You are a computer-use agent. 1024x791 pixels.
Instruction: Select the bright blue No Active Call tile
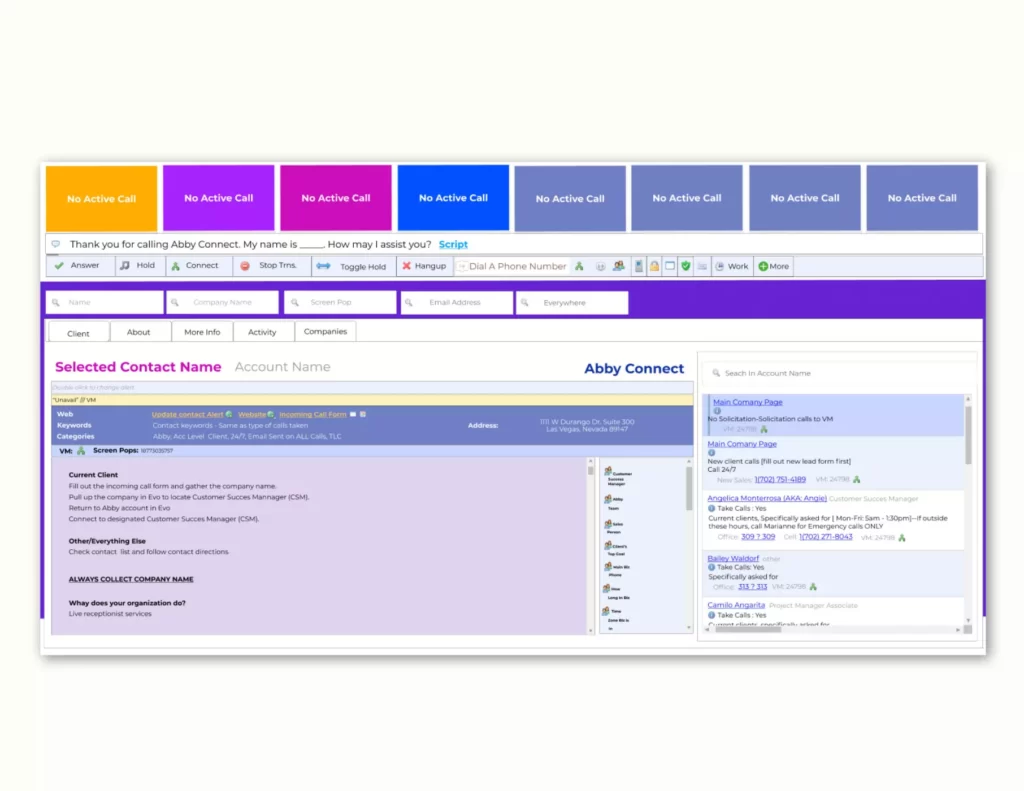[453, 198]
